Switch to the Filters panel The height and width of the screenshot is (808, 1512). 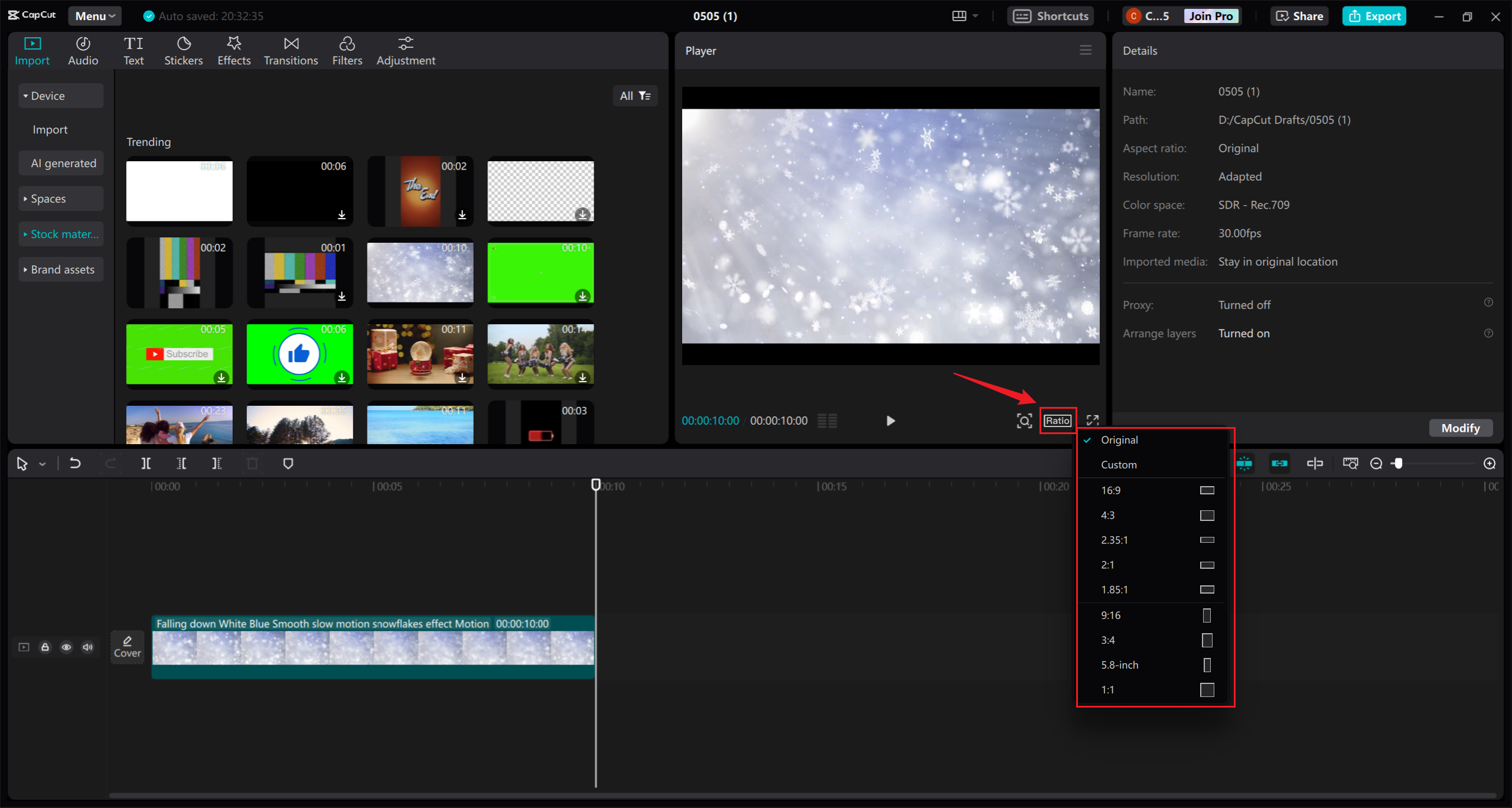pyautogui.click(x=347, y=50)
